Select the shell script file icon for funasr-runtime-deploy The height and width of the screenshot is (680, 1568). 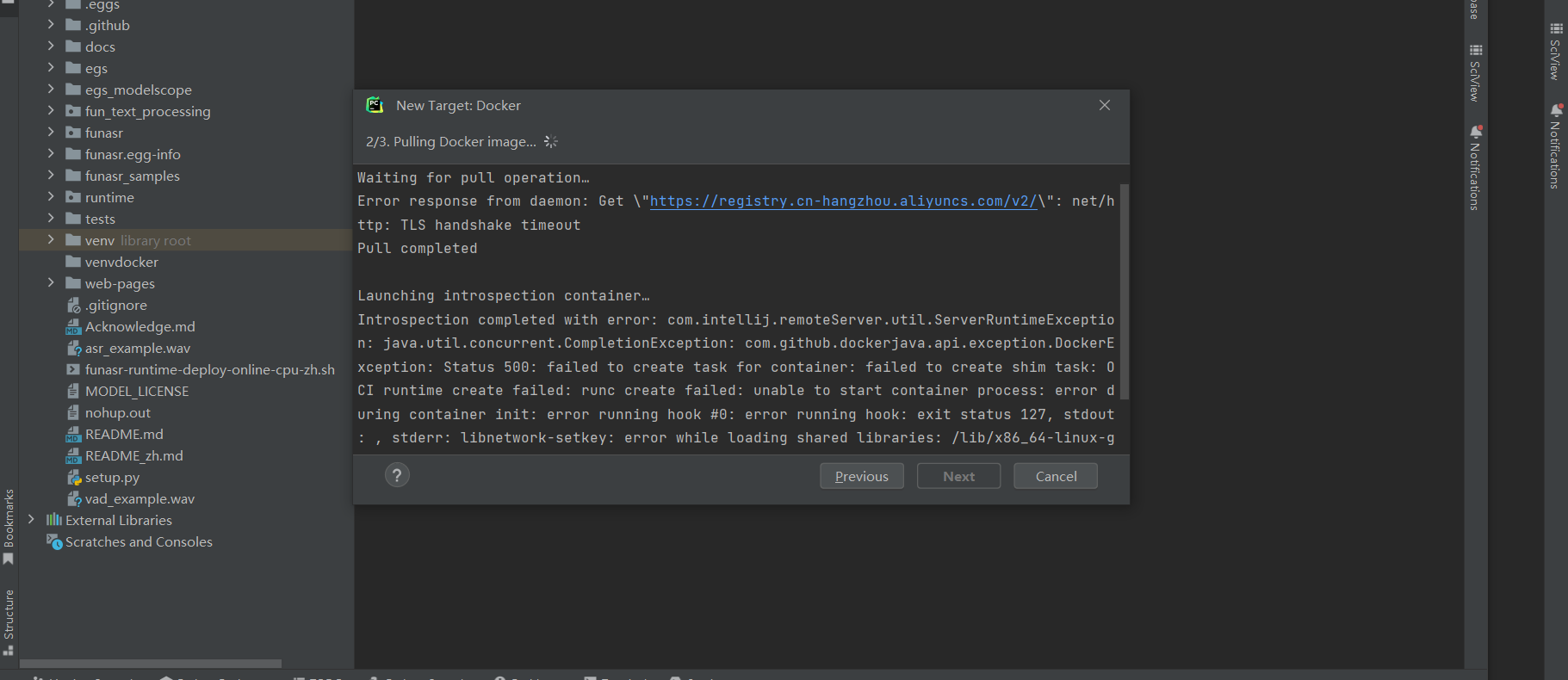pyautogui.click(x=73, y=369)
